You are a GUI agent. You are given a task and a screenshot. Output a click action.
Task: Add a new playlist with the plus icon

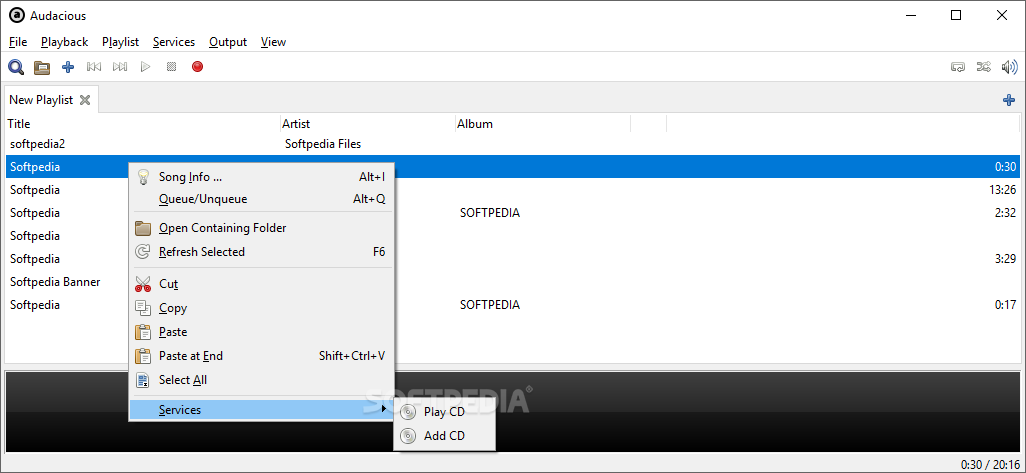pyautogui.click(x=1009, y=100)
